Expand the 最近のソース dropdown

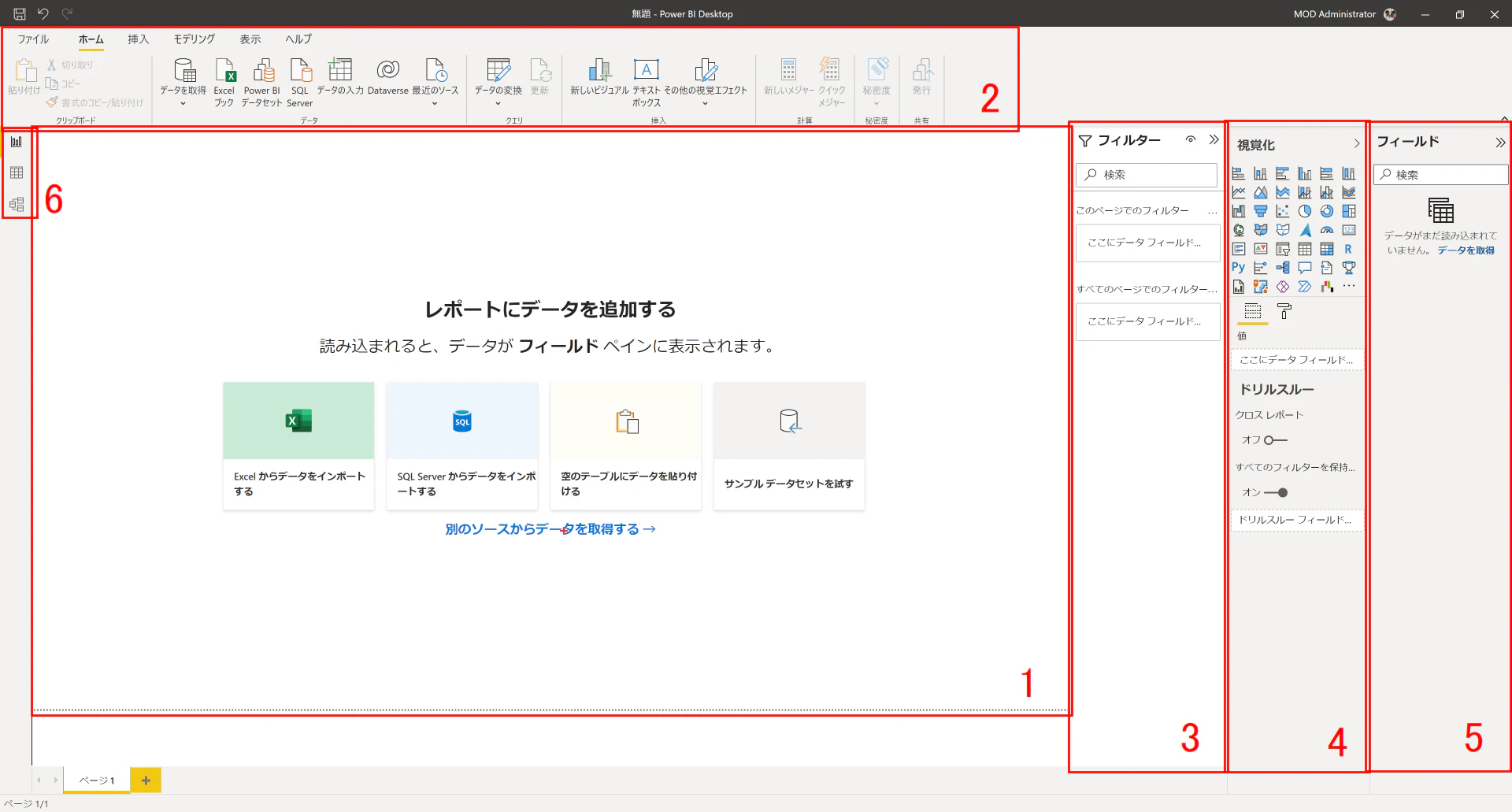pos(435,104)
